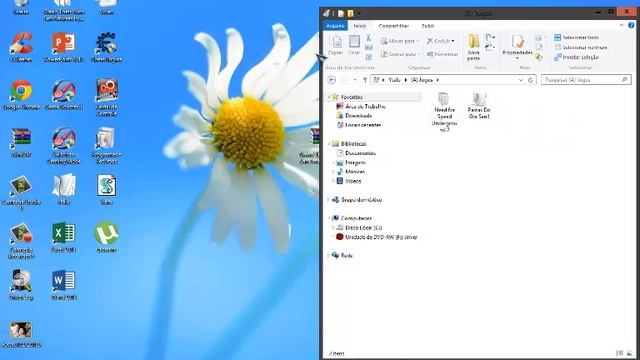640x360 pixels.
Task: Click the Renomear ribbon button
Action: pyautogui.click(x=442, y=54)
